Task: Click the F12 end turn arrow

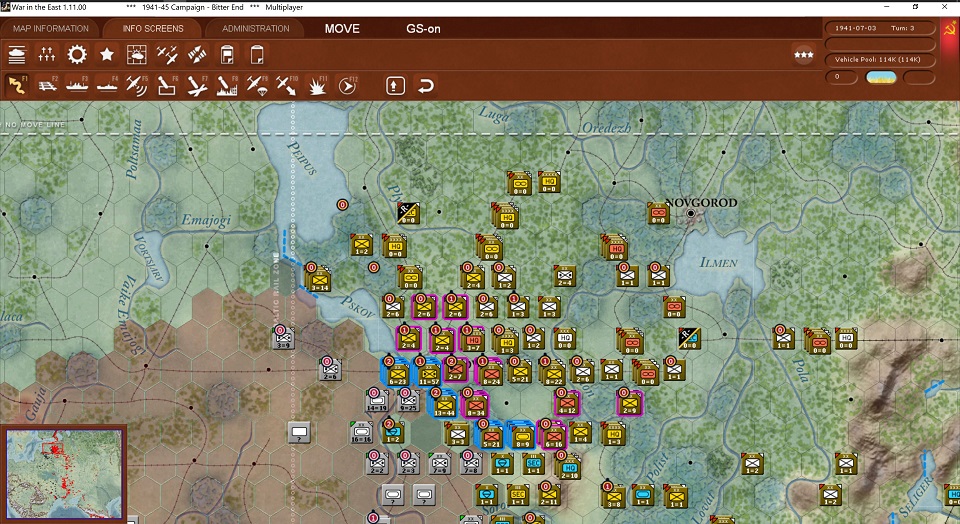Action: pyautogui.click(x=347, y=86)
